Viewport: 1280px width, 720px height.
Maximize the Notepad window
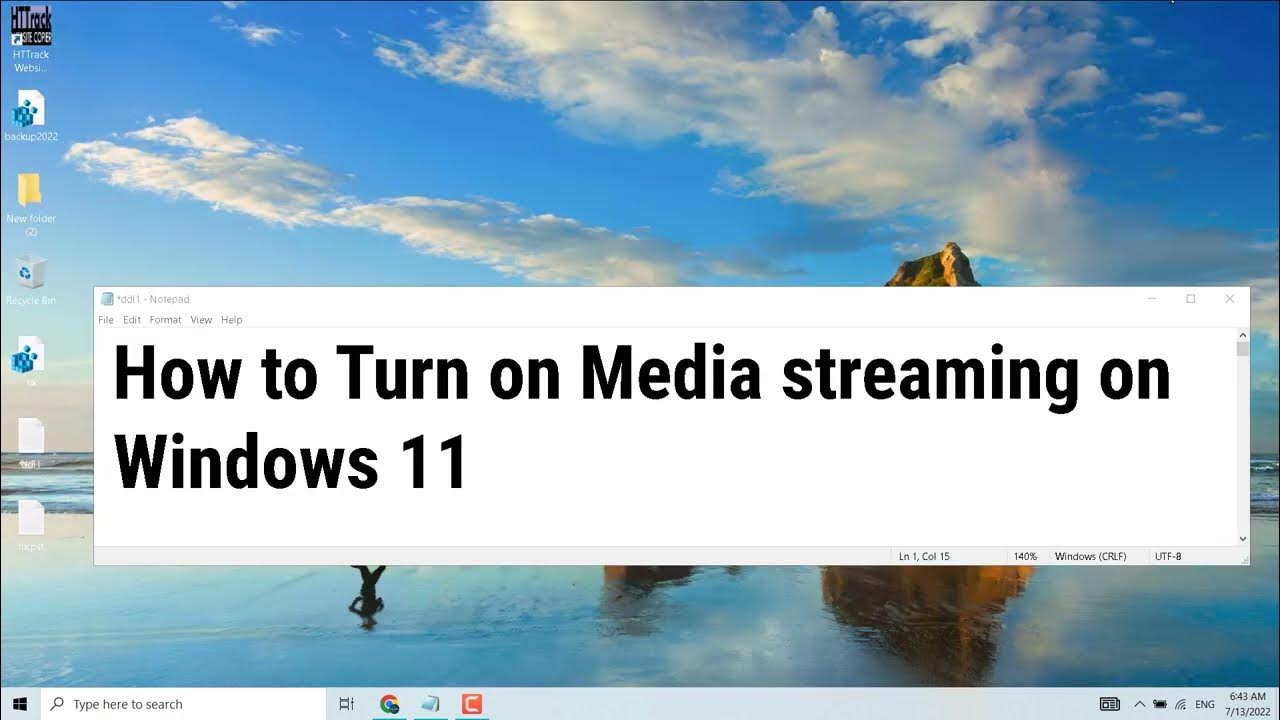point(1191,298)
